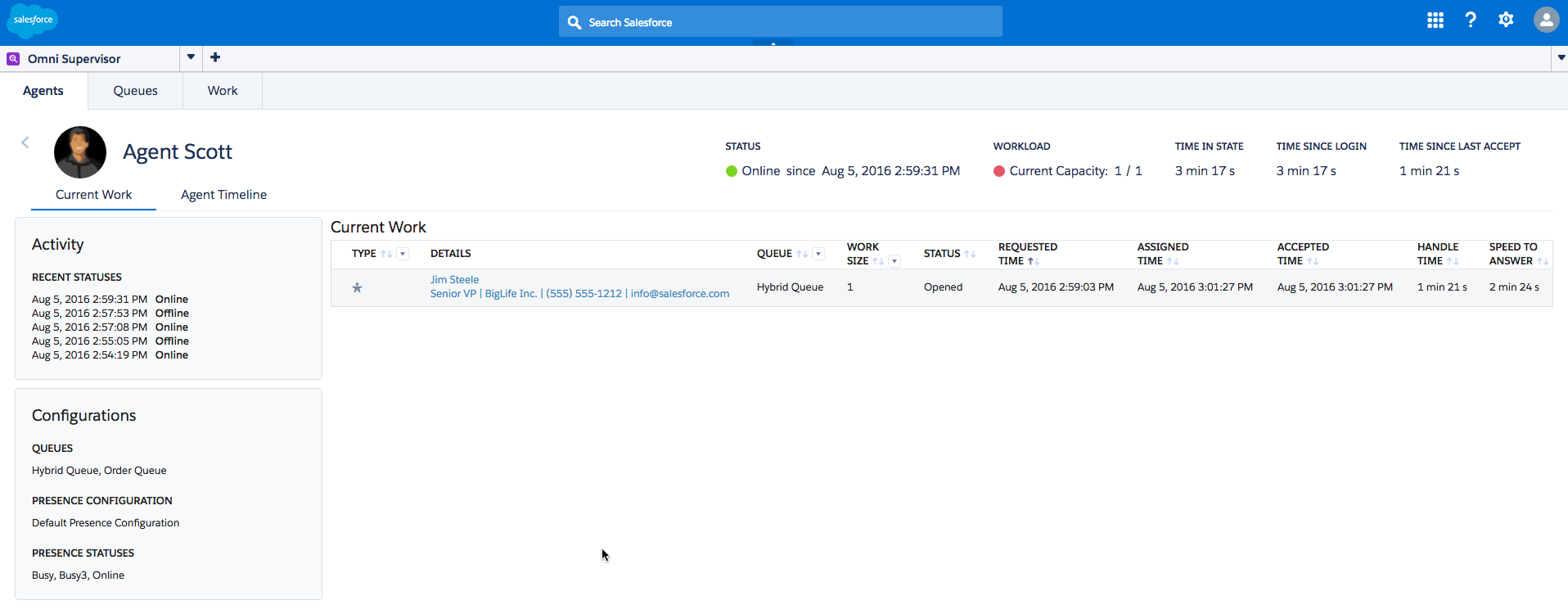The height and width of the screenshot is (614, 1568).
Task: Click the 2 min 24 s speed to answer
Action: 1514,287
